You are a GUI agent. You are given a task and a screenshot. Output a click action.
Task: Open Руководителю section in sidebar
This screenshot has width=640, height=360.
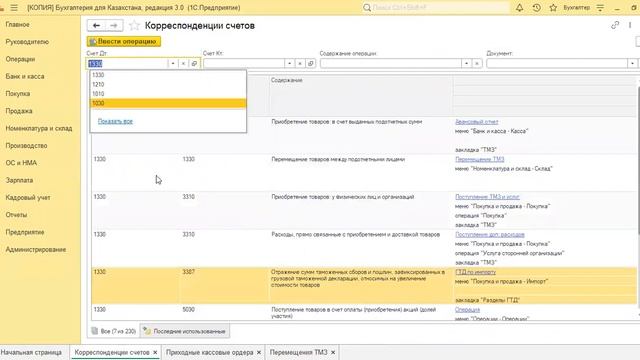click(27, 42)
